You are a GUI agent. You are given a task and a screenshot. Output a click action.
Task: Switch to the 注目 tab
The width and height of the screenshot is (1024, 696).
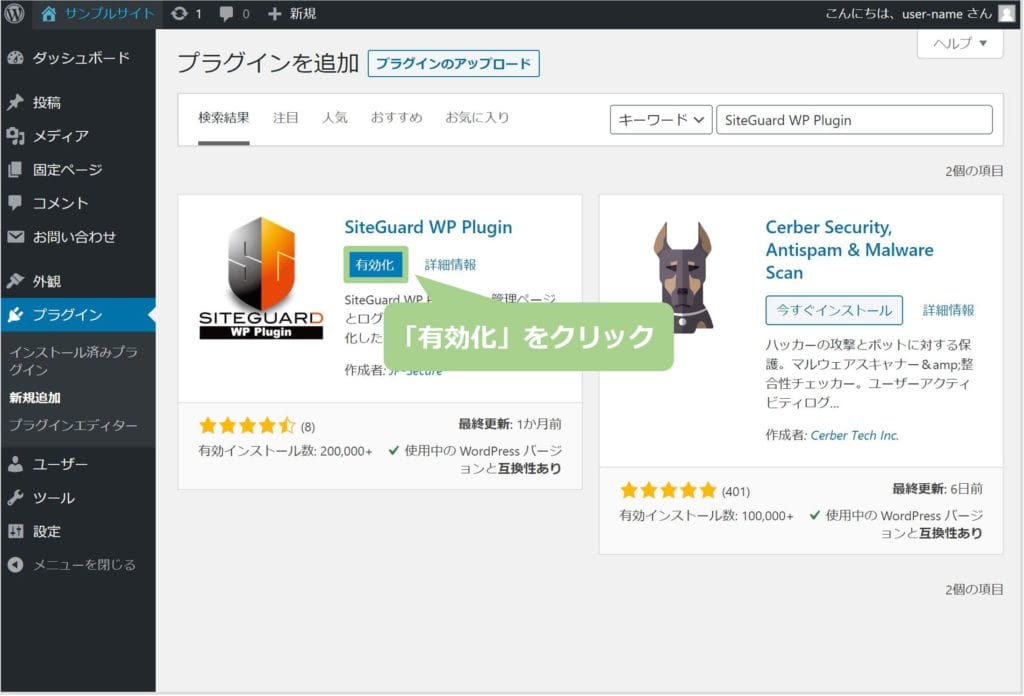[x=286, y=118]
